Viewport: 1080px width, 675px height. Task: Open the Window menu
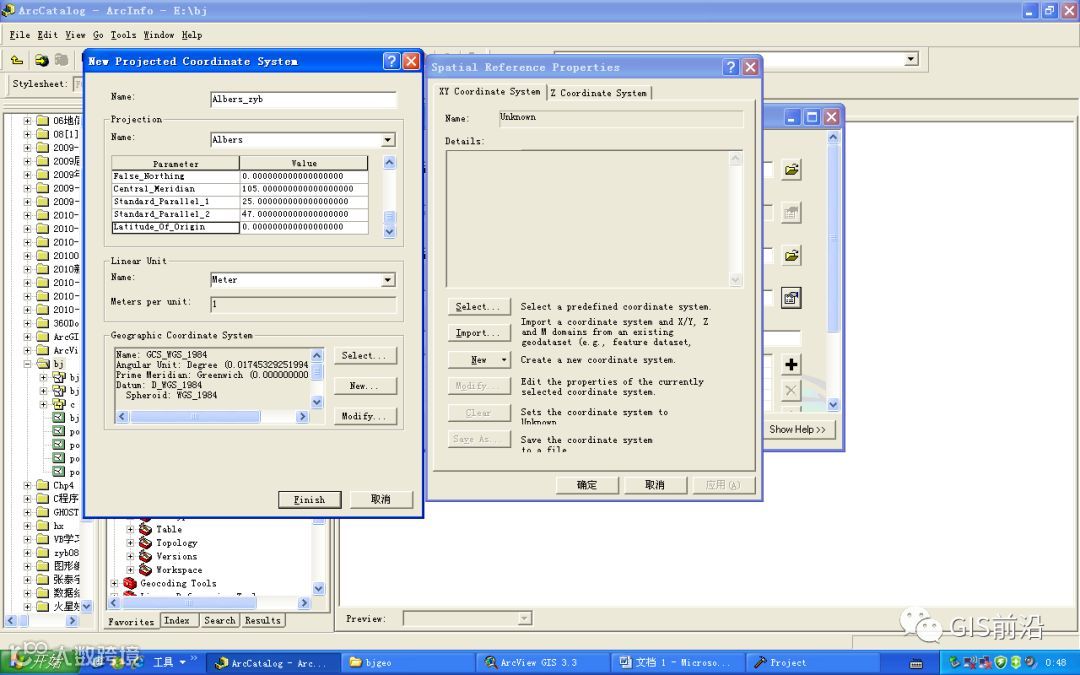(158, 34)
